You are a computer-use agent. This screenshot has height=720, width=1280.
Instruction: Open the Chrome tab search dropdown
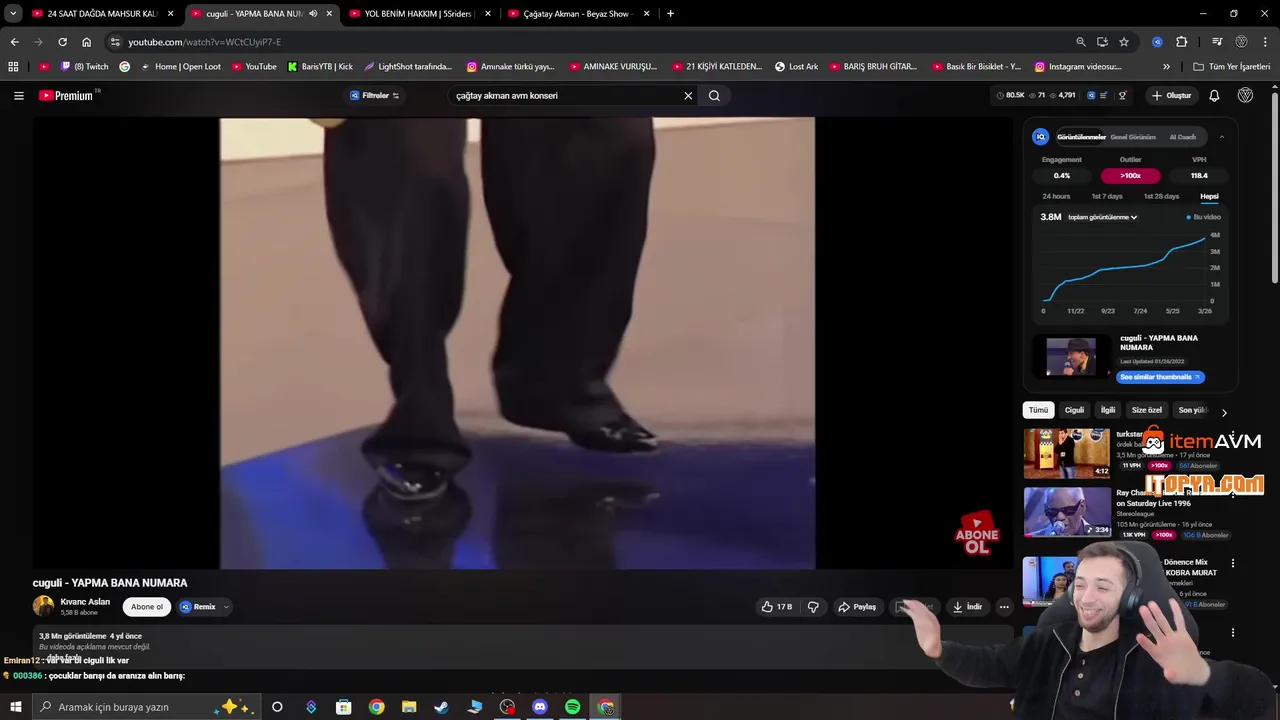[13, 14]
